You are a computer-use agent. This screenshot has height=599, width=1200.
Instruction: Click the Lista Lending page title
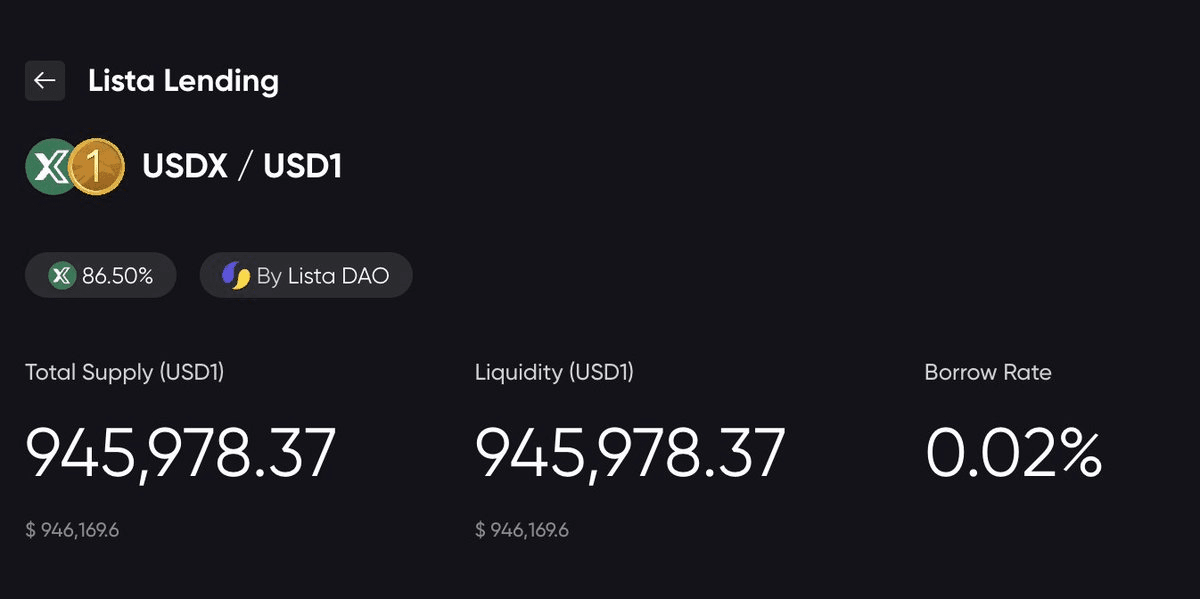(x=183, y=81)
